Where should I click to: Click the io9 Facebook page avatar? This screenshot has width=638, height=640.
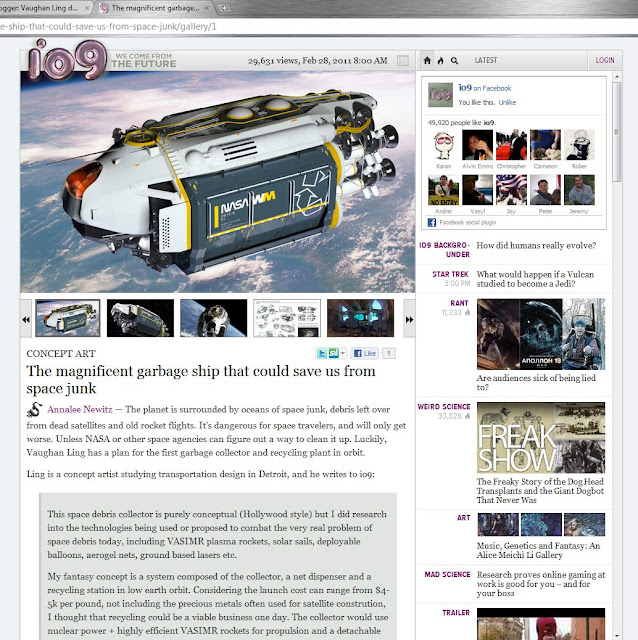point(440,95)
